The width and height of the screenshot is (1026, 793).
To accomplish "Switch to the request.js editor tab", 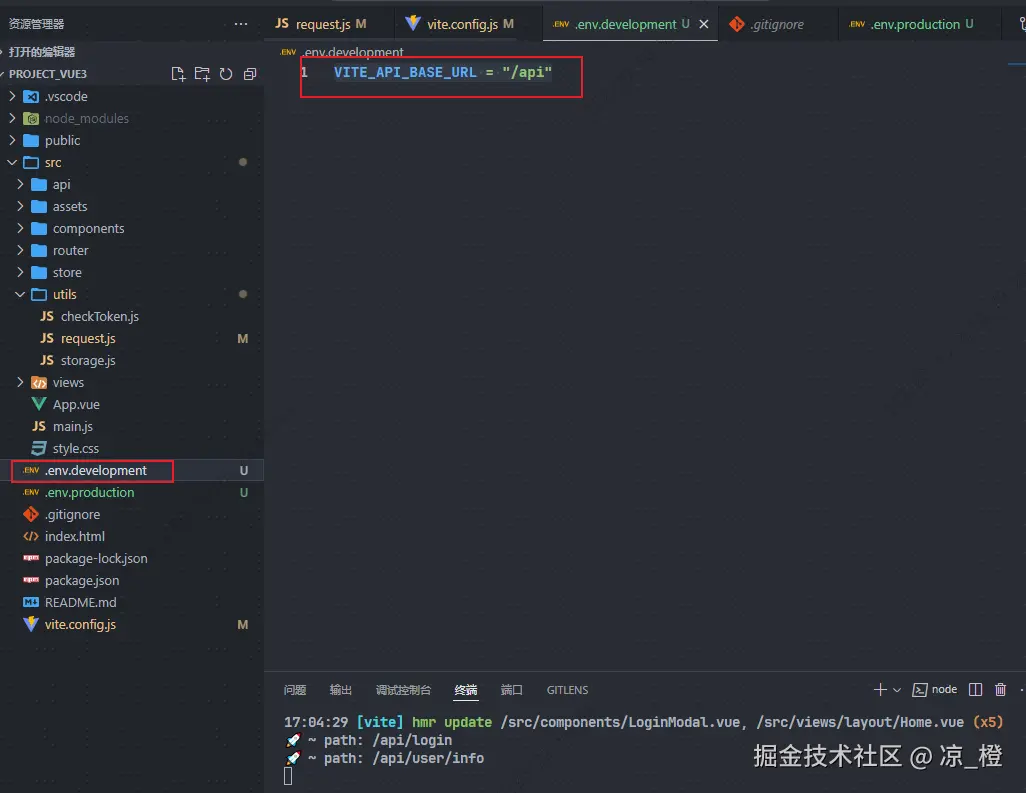I will [321, 24].
